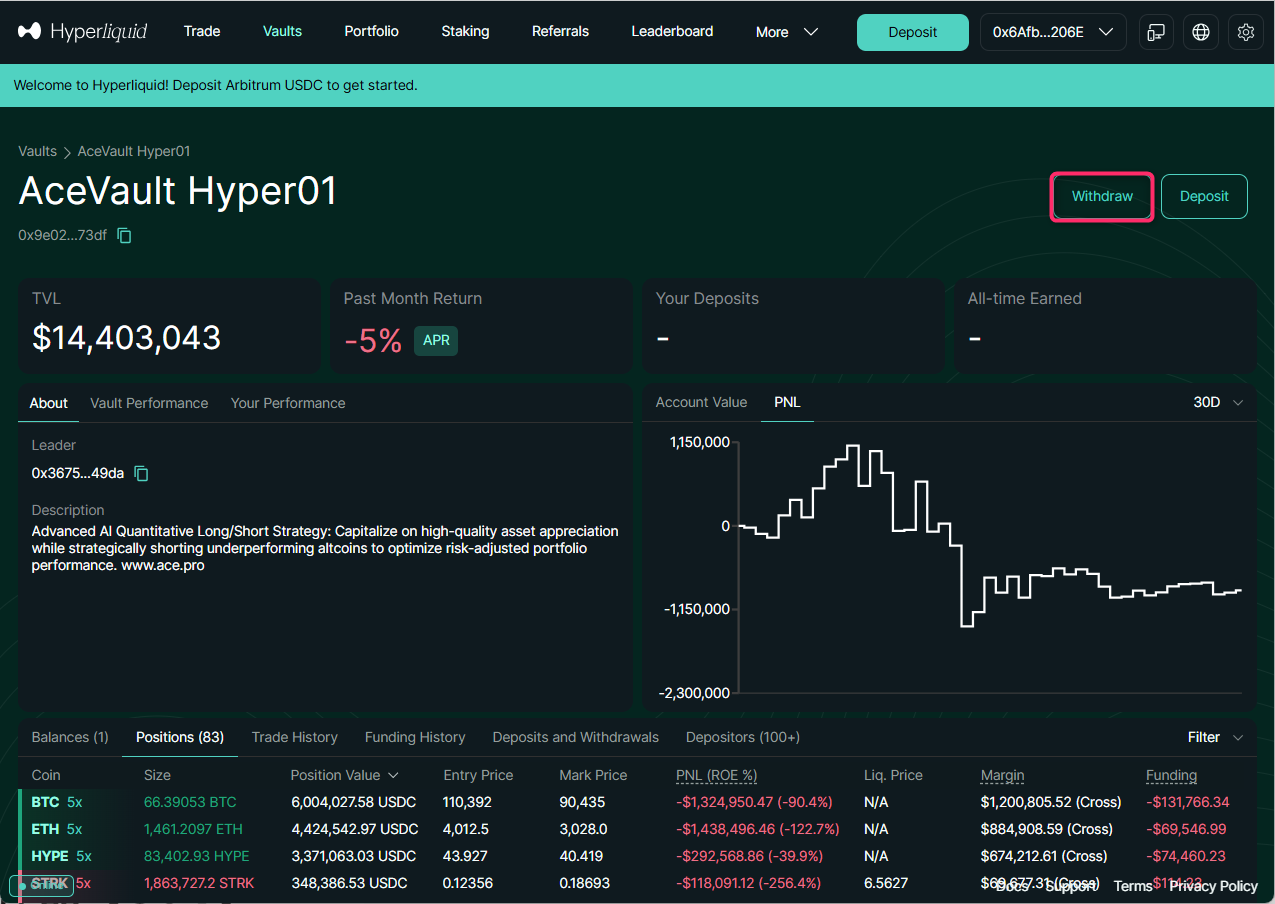Navigate to Vaults breadcrumb link
1275x904 pixels.
37,151
